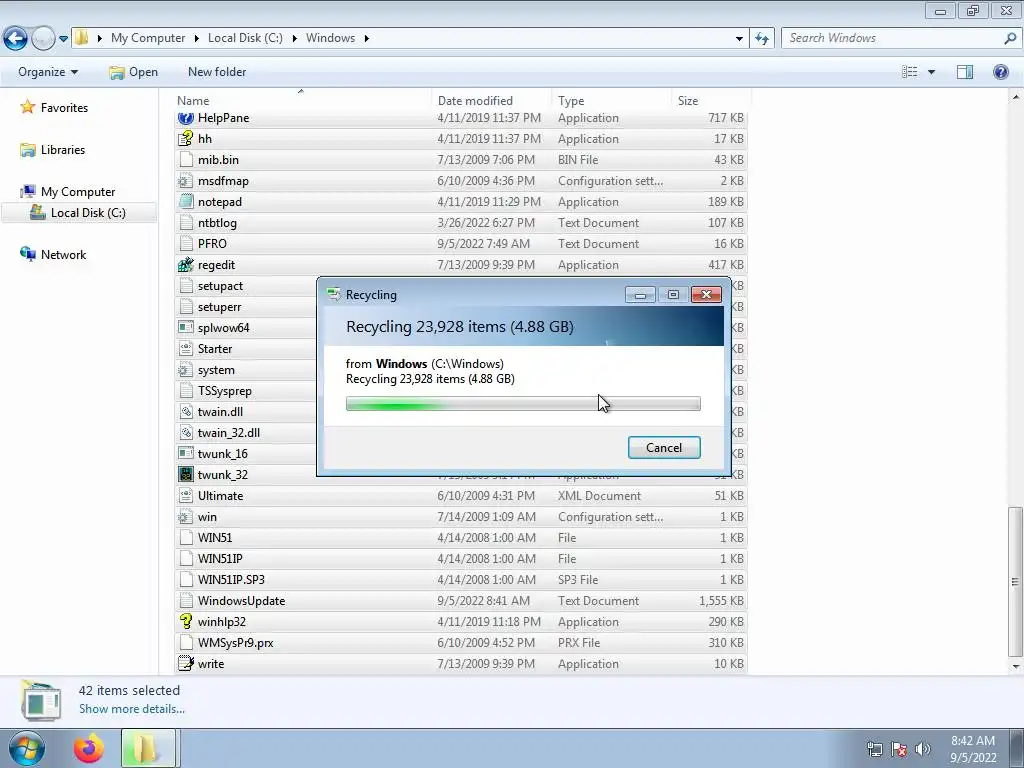Click the hh application icon
The width and height of the screenshot is (1024, 768).
[185, 138]
